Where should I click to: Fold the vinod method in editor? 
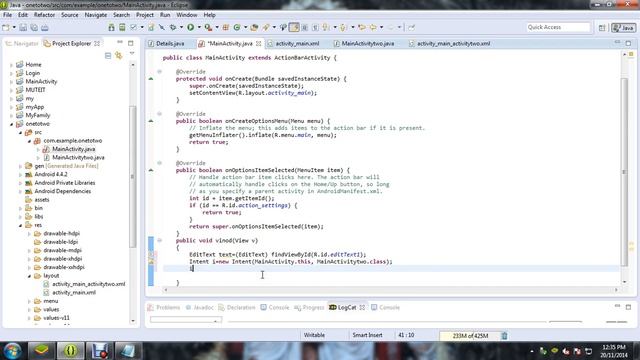click(160, 240)
